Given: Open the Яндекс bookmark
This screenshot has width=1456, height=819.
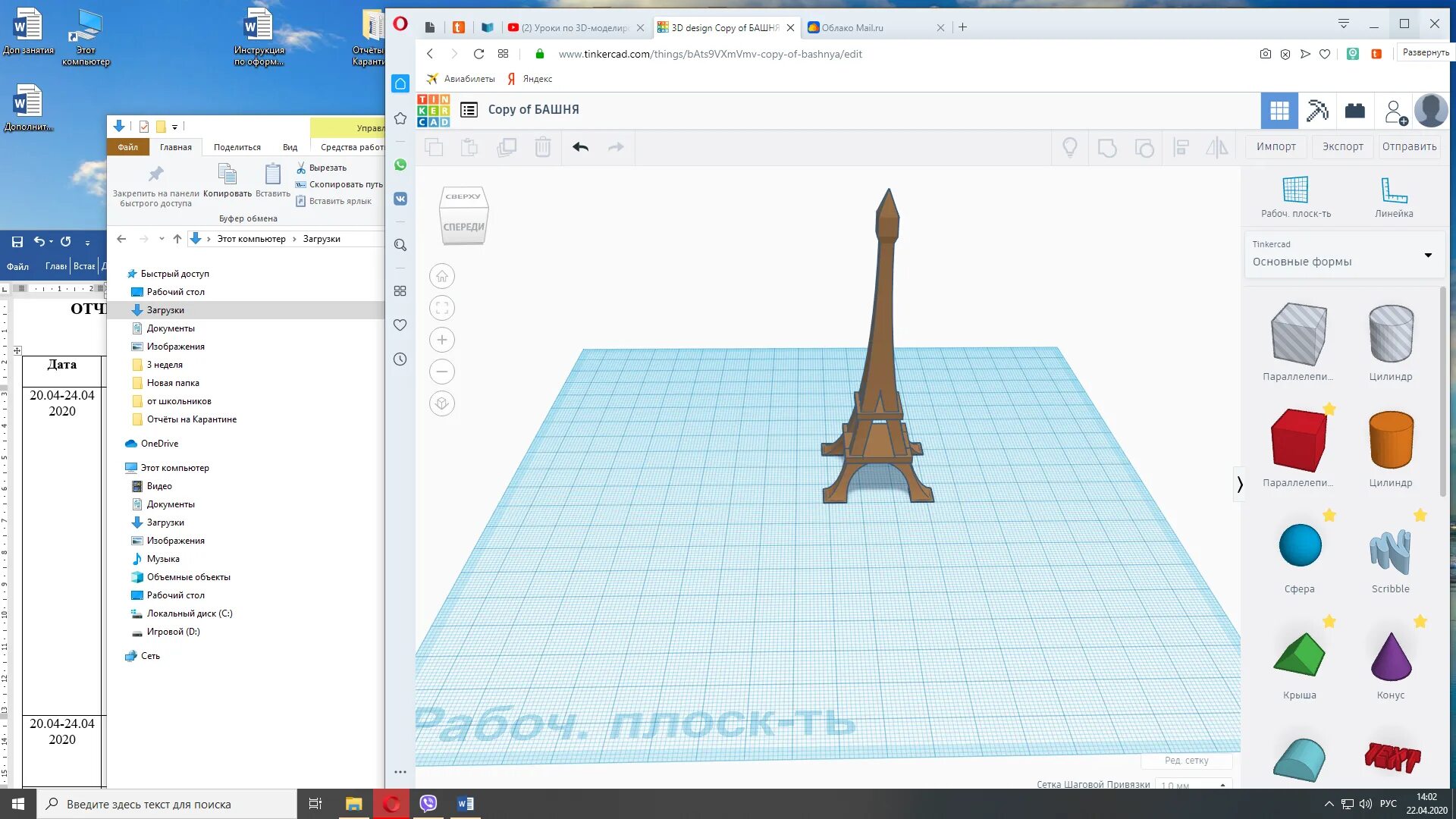Looking at the screenshot, I should tap(529, 79).
